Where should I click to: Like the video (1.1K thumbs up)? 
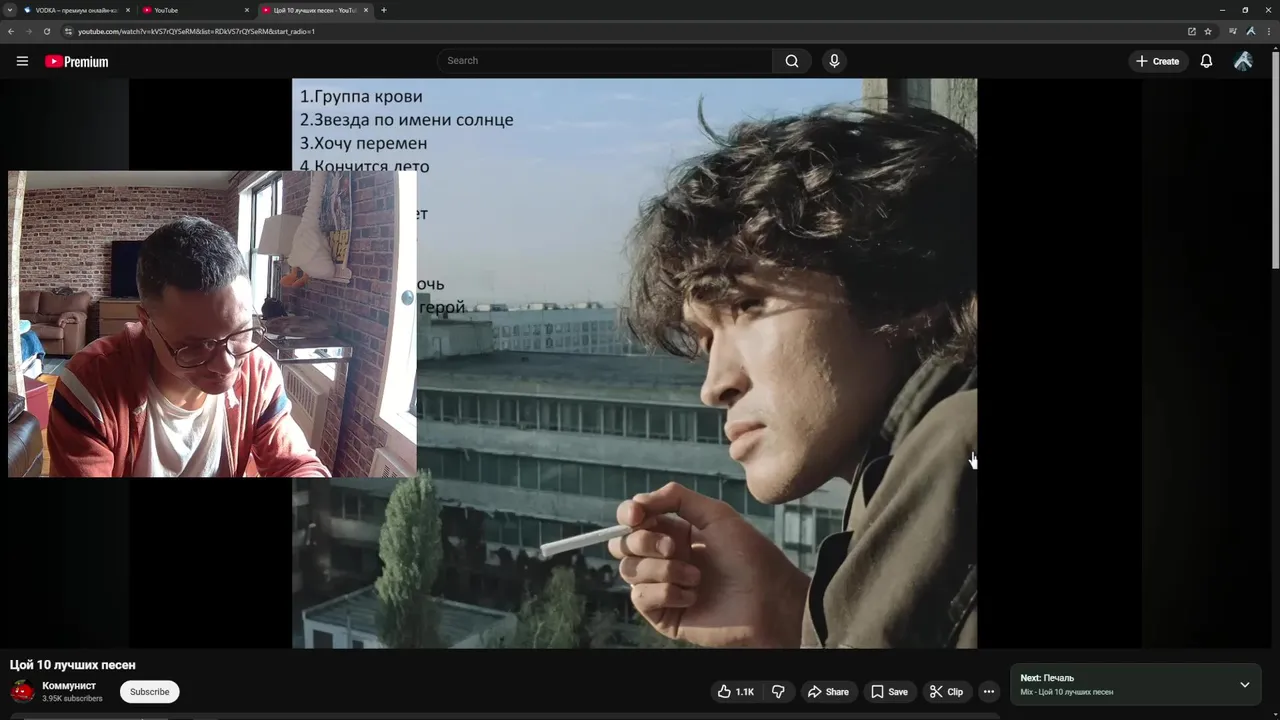736,691
